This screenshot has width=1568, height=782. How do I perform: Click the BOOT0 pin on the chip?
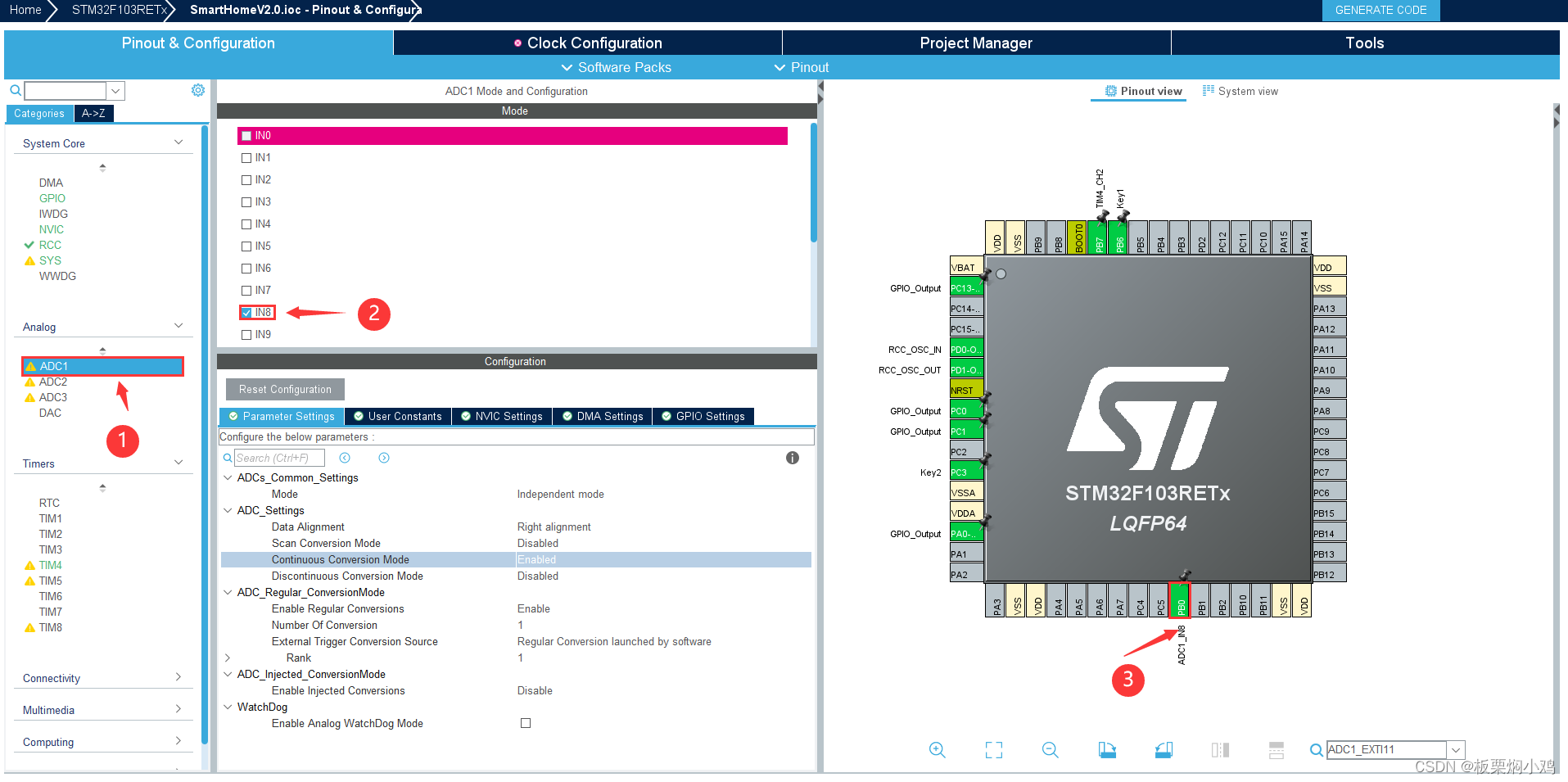(1078, 237)
